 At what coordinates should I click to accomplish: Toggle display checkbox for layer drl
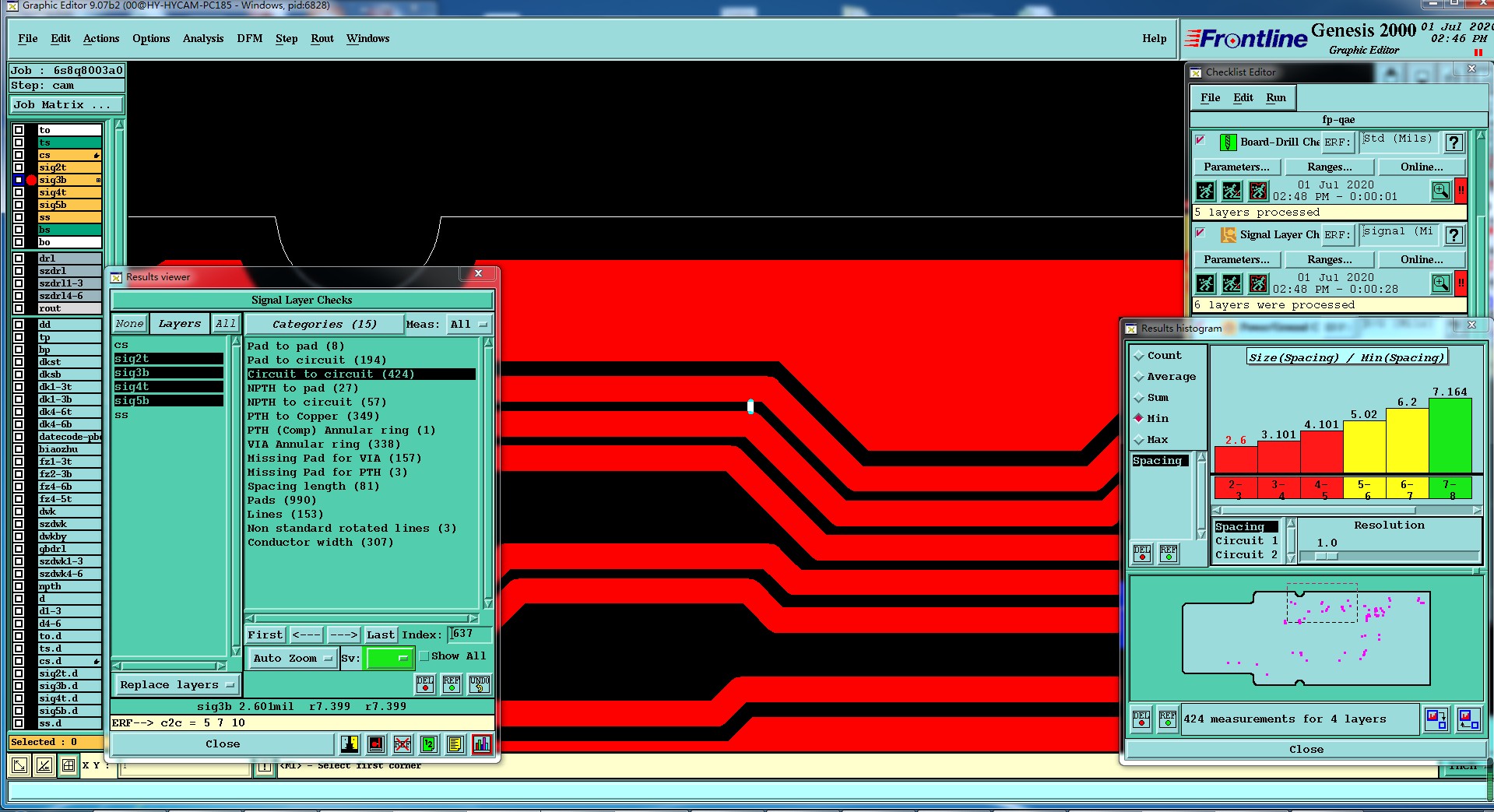pyautogui.click(x=19, y=258)
